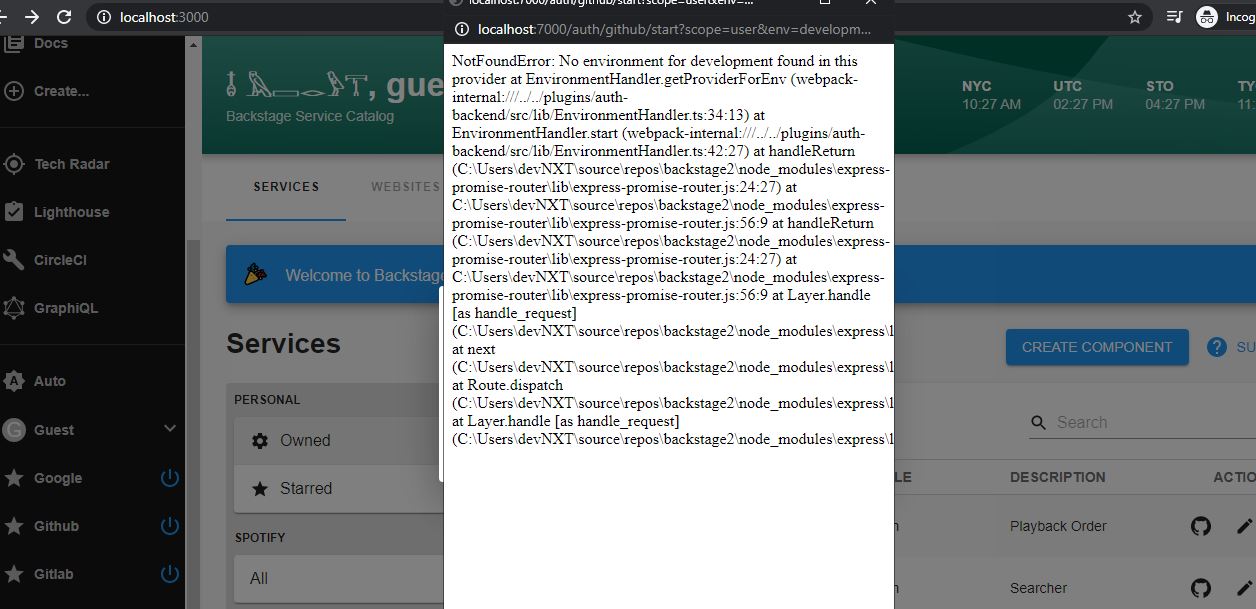
Task: Click the NYC clock in header
Action: click(991, 95)
